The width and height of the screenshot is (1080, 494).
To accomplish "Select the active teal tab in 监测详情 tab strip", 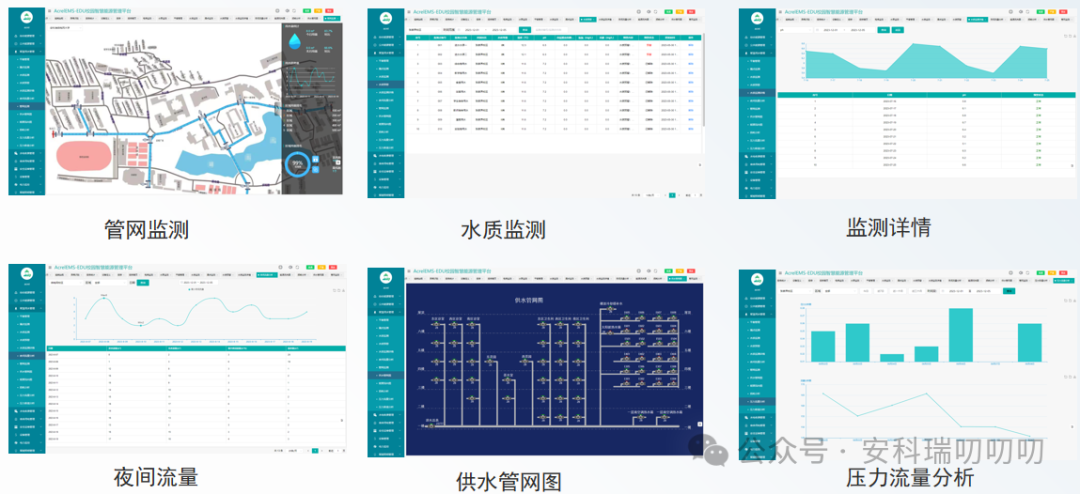I will (x=977, y=19).
